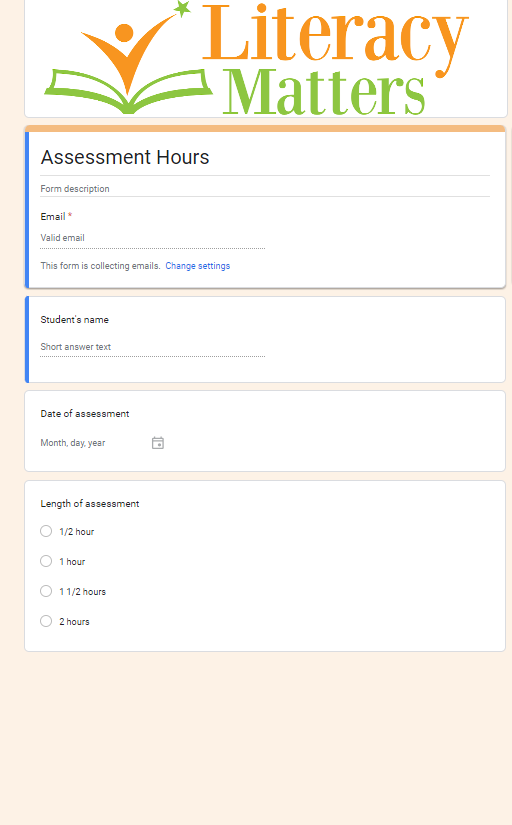Click the Short answer text field
The width and height of the screenshot is (512, 825).
point(153,347)
